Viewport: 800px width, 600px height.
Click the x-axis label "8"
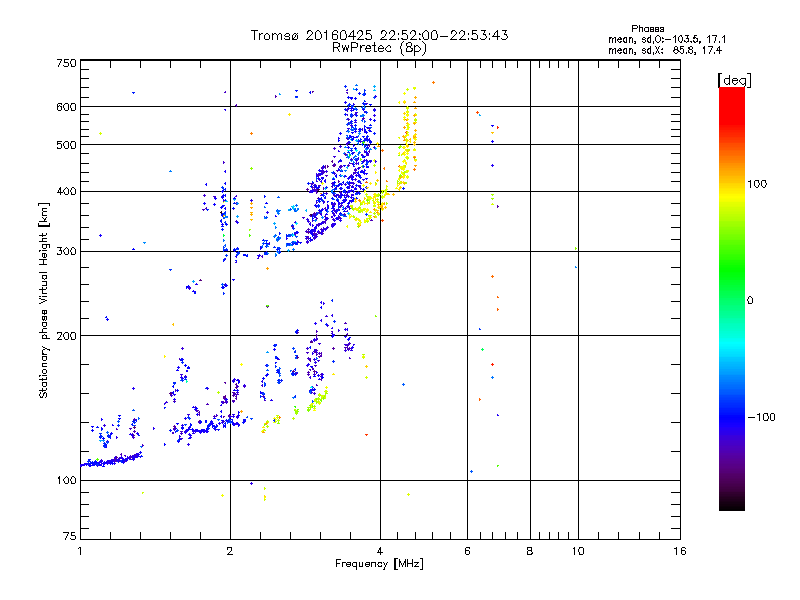point(530,551)
